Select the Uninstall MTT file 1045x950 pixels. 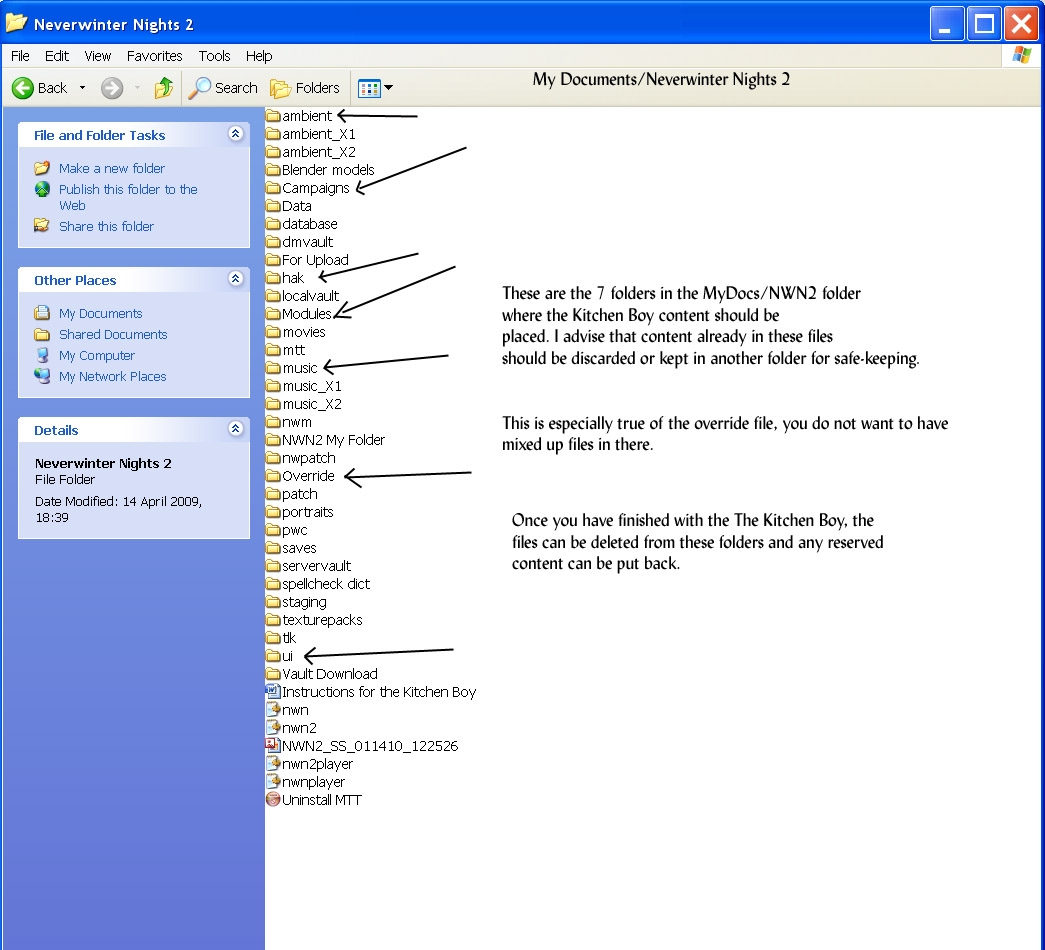pos(321,800)
